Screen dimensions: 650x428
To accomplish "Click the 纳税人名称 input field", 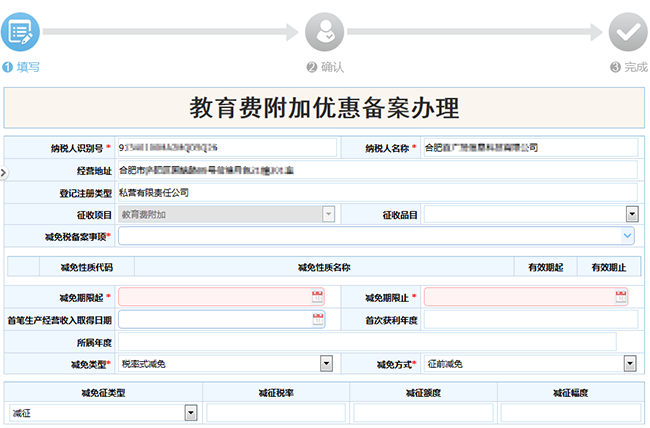I will 528,148.
